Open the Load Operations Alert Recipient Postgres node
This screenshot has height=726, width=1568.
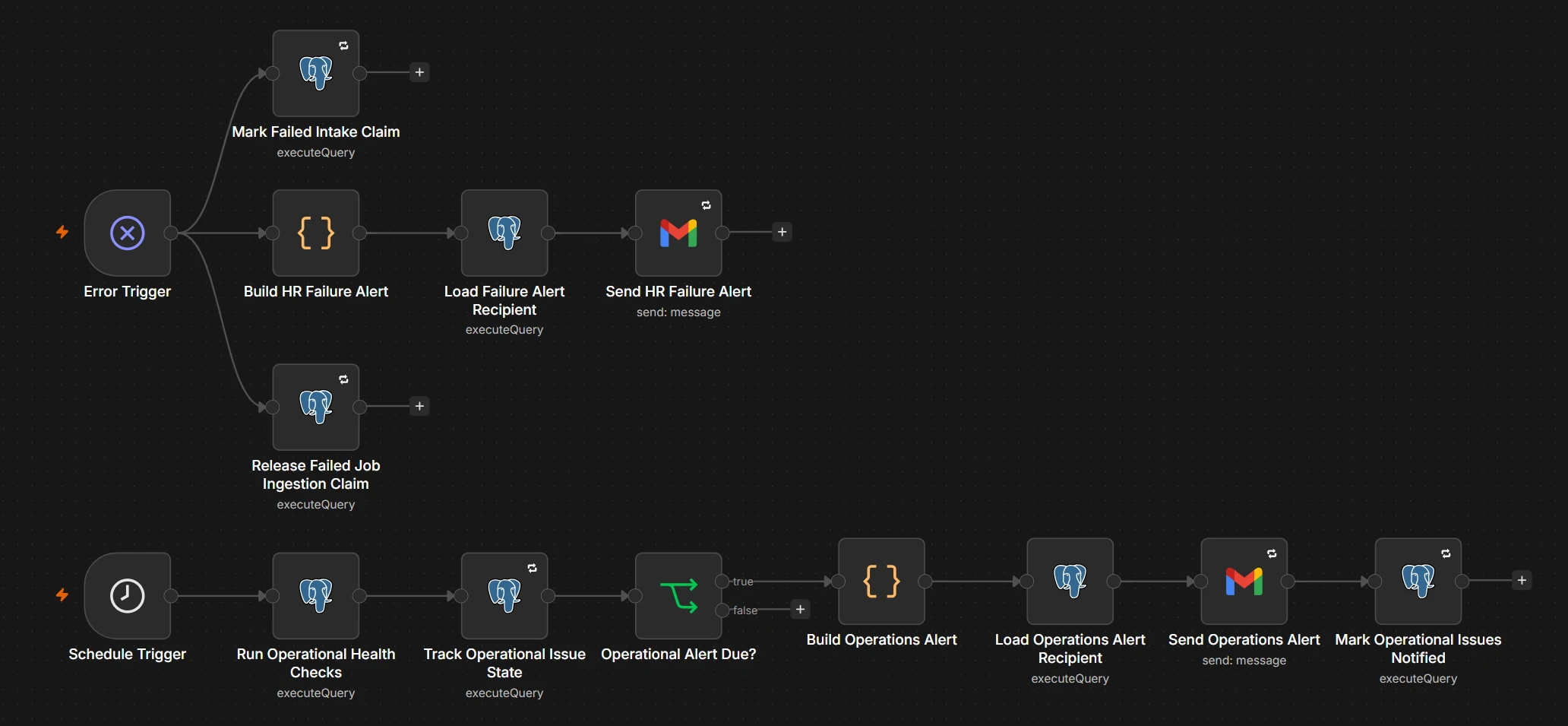pos(1070,582)
